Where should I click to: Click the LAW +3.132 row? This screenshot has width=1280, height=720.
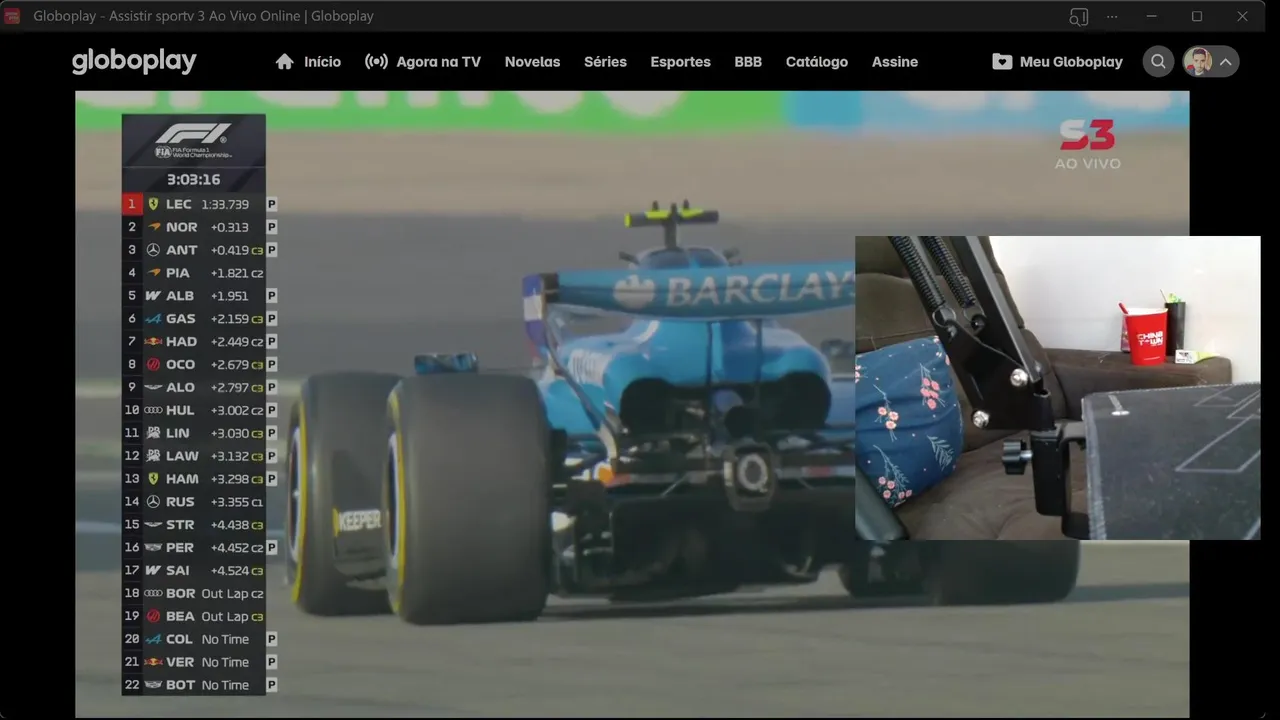[x=199, y=456]
